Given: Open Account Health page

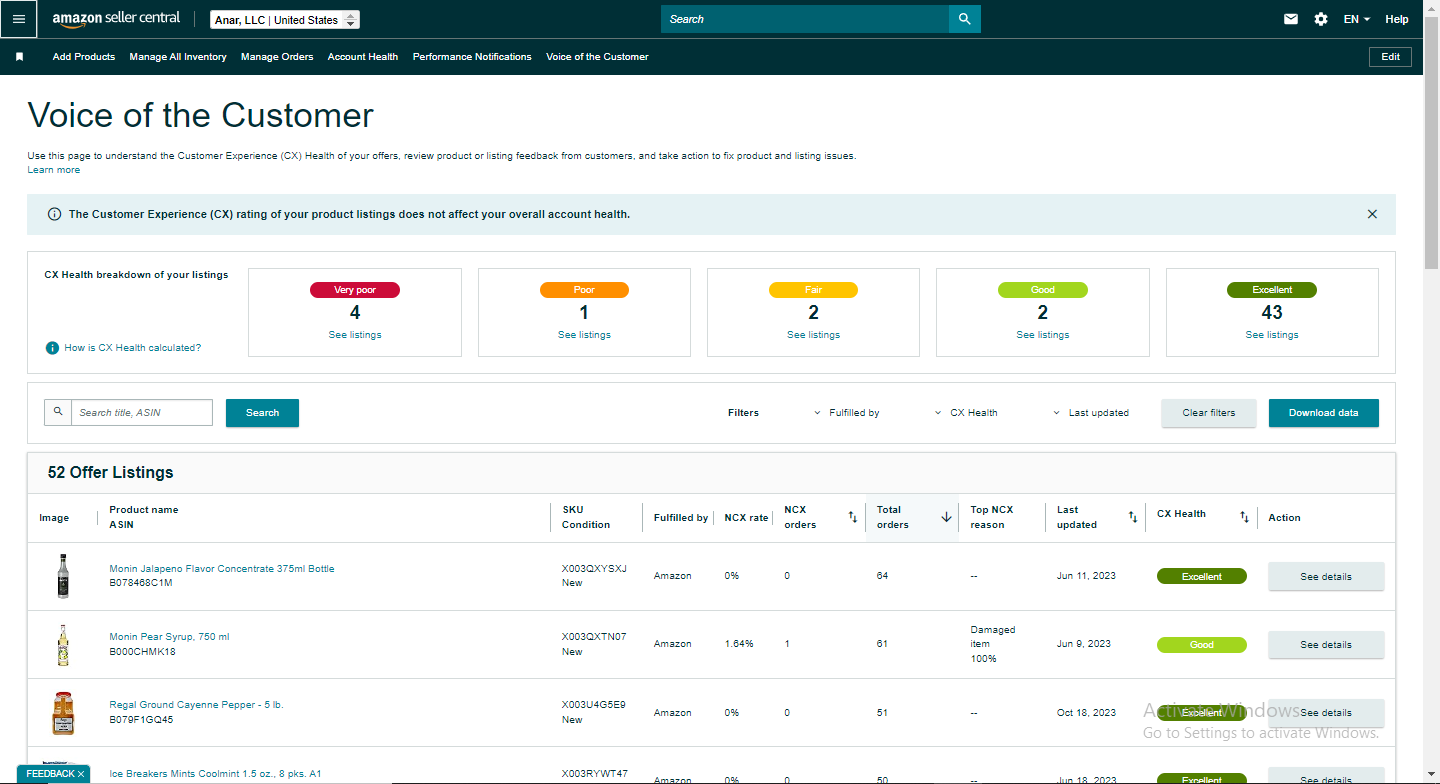Looking at the screenshot, I should coord(363,57).
